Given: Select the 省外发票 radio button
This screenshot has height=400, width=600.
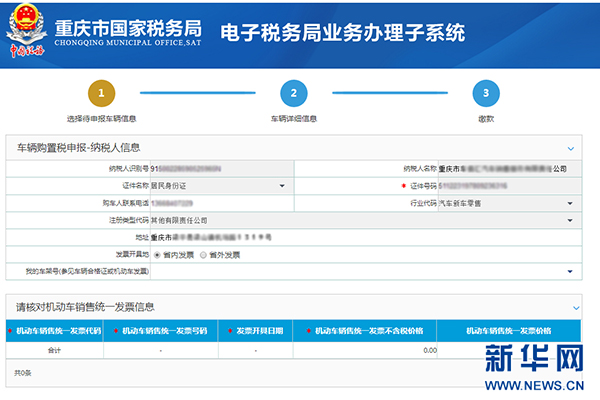Looking at the screenshot, I should click(203, 255).
